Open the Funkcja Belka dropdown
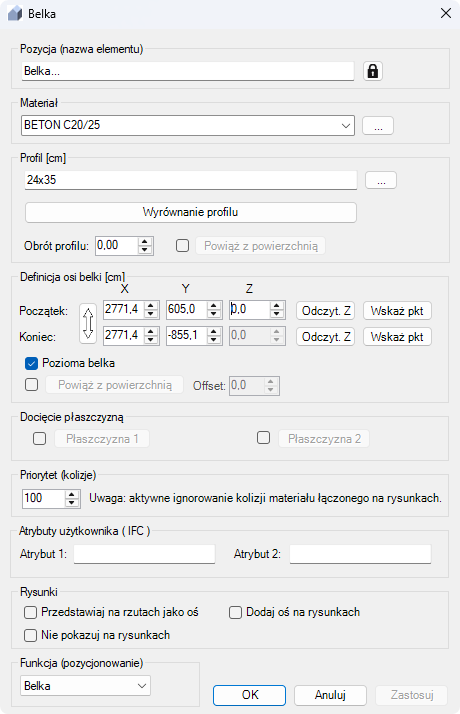The image size is (460, 714). point(86,686)
